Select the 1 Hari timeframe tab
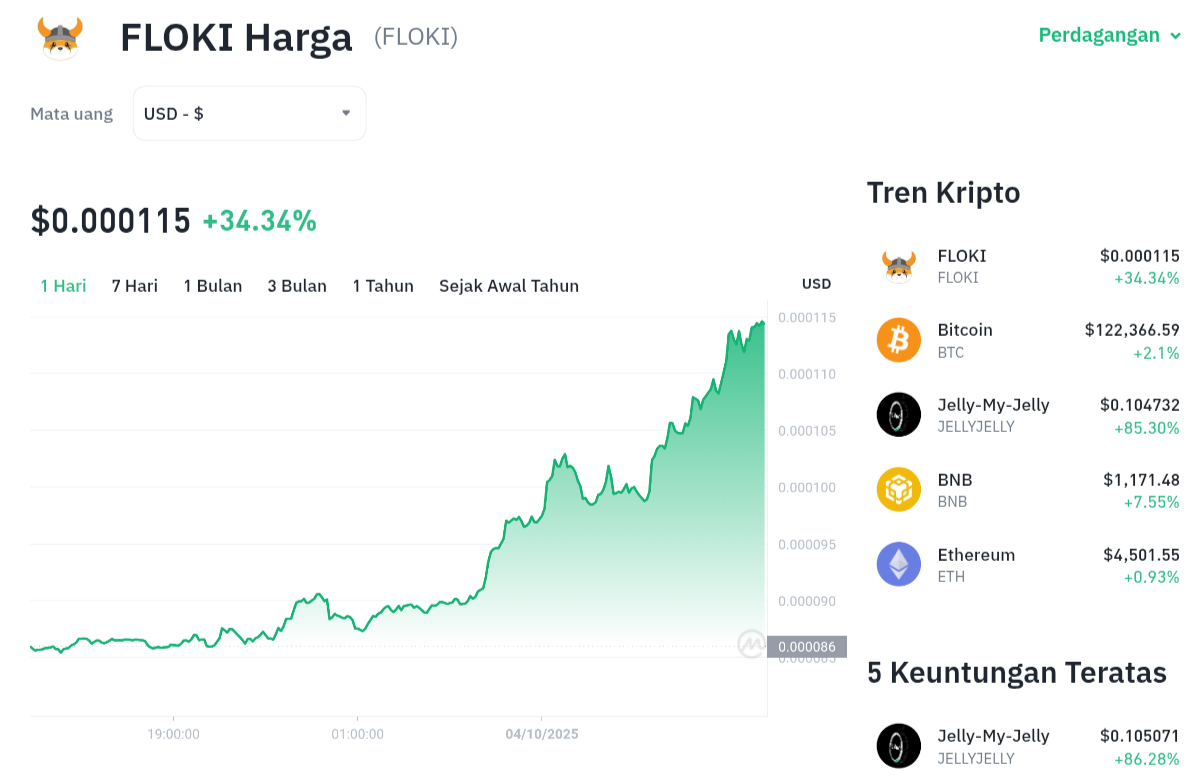The height and width of the screenshot is (782, 1192). pyautogui.click(x=63, y=286)
